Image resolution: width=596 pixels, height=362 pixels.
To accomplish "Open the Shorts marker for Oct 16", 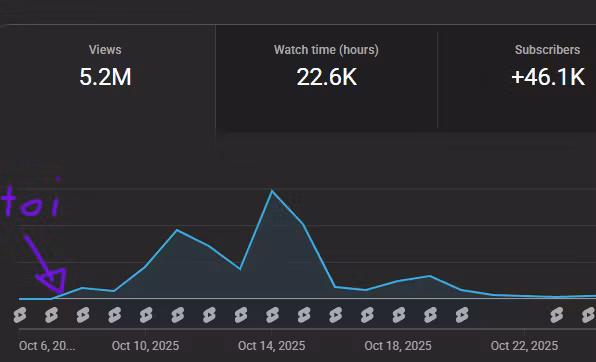I will click(x=335, y=315).
